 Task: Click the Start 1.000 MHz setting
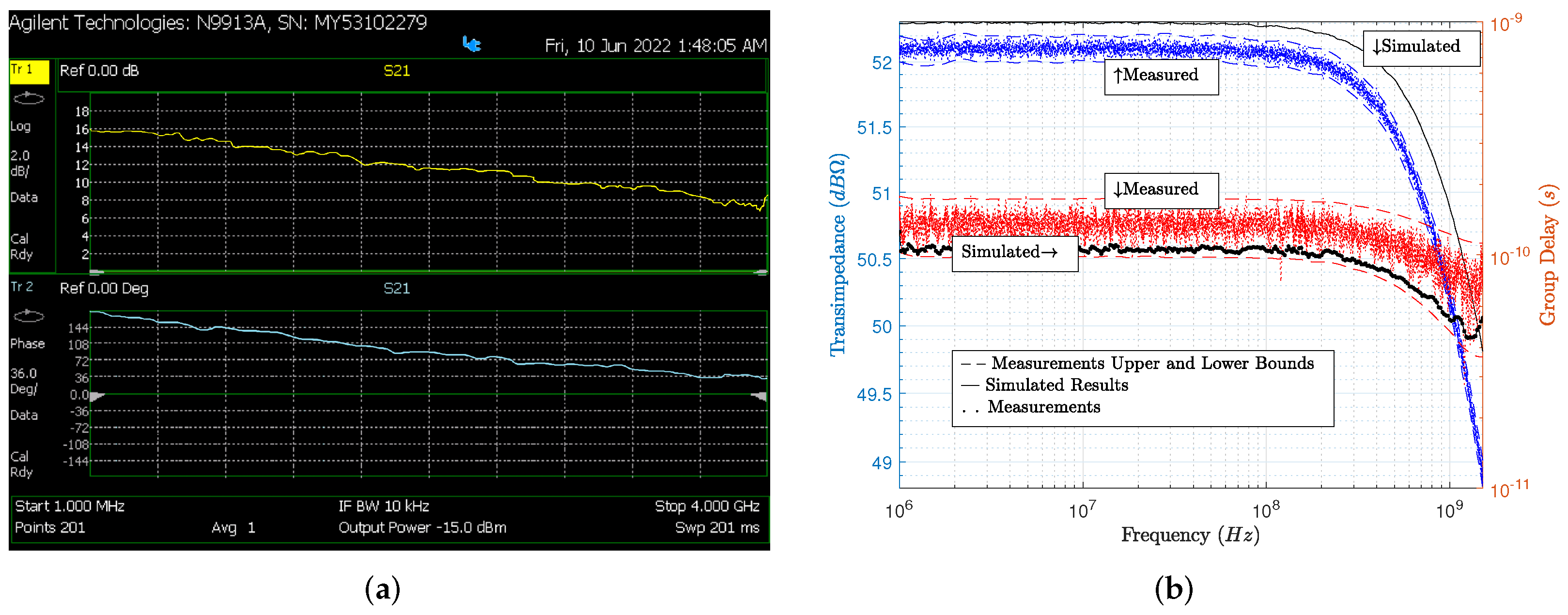click(69, 506)
